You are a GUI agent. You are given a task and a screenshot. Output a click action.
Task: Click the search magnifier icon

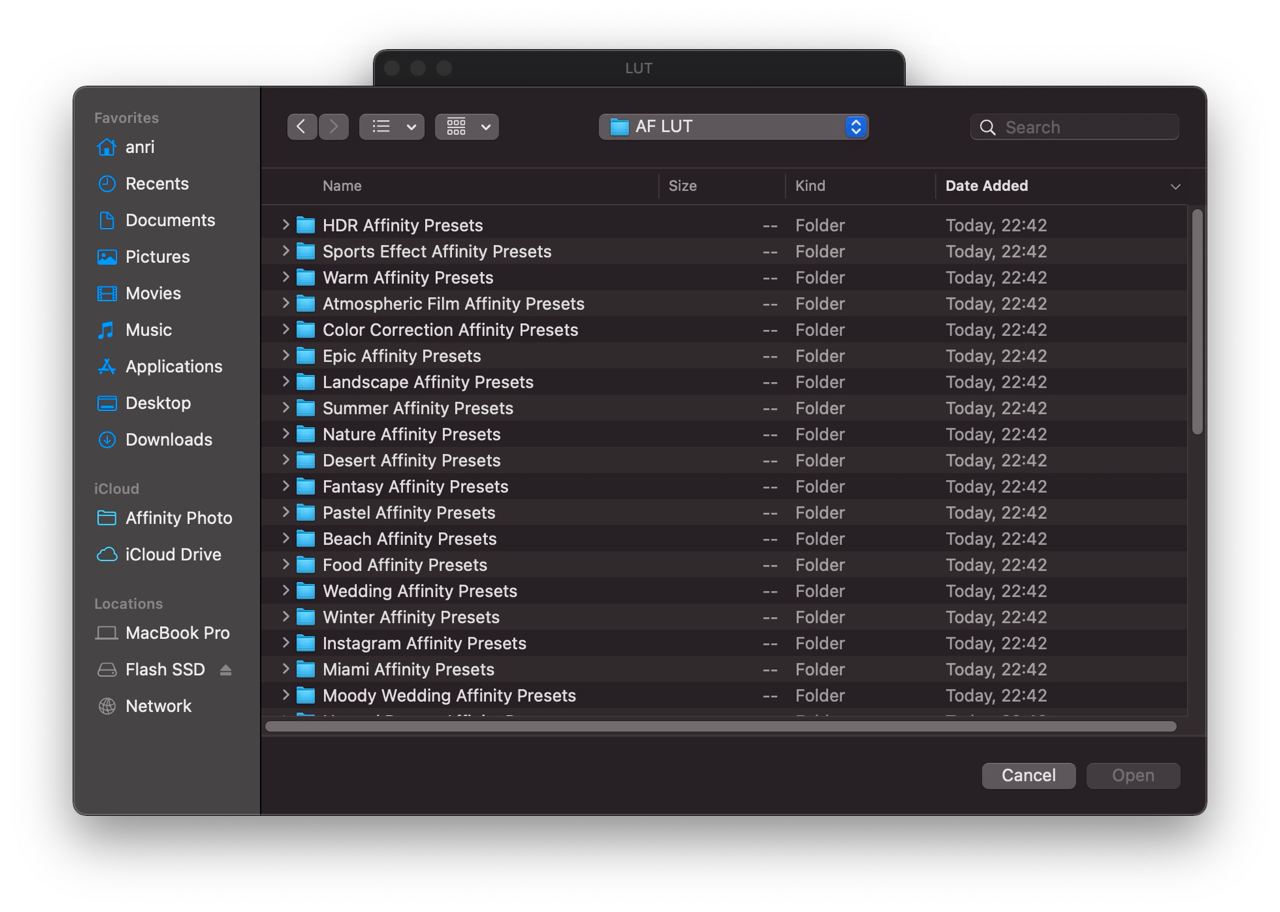988,127
